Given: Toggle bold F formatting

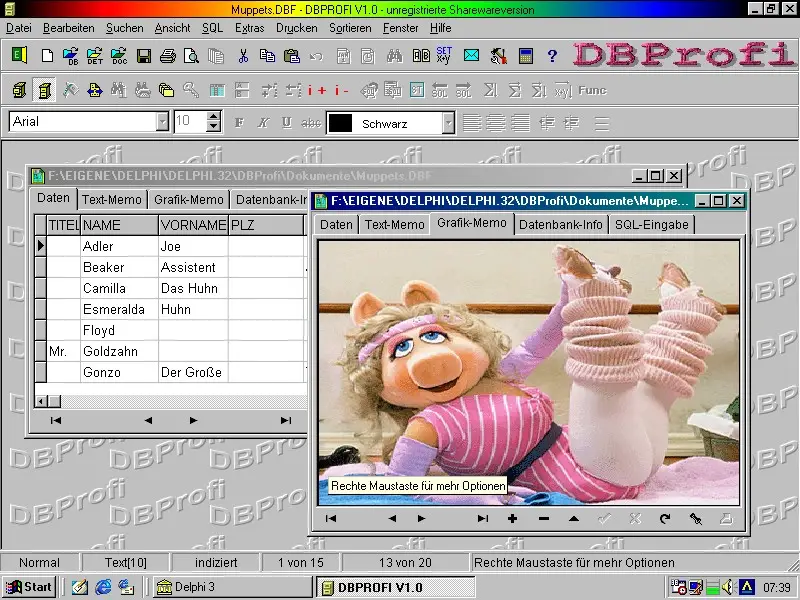Looking at the screenshot, I should coord(239,123).
